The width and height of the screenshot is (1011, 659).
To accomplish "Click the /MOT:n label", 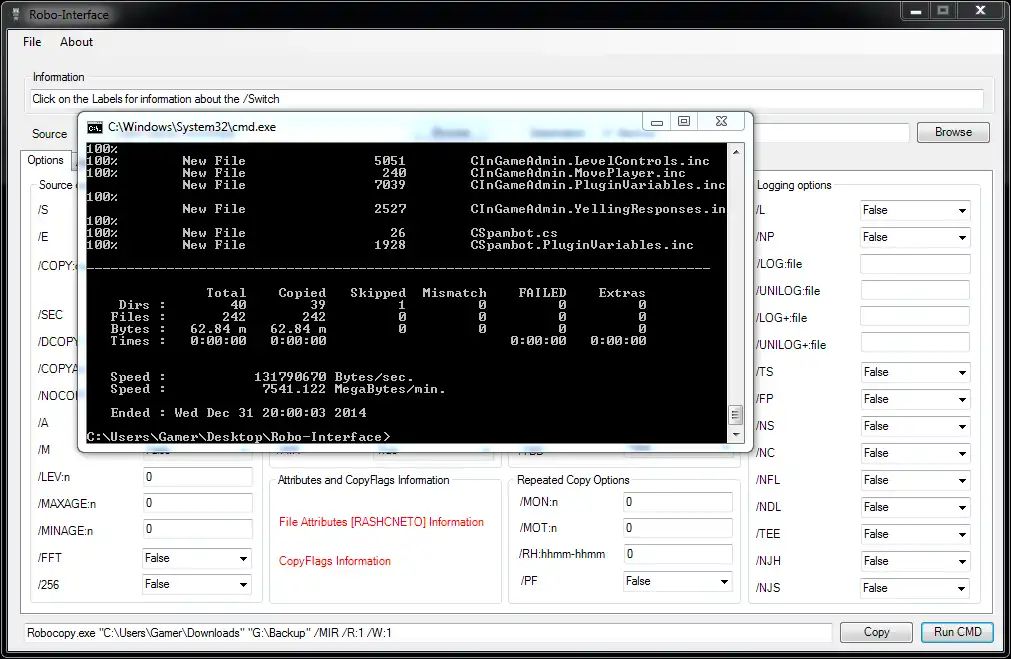I will tap(538, 528).
